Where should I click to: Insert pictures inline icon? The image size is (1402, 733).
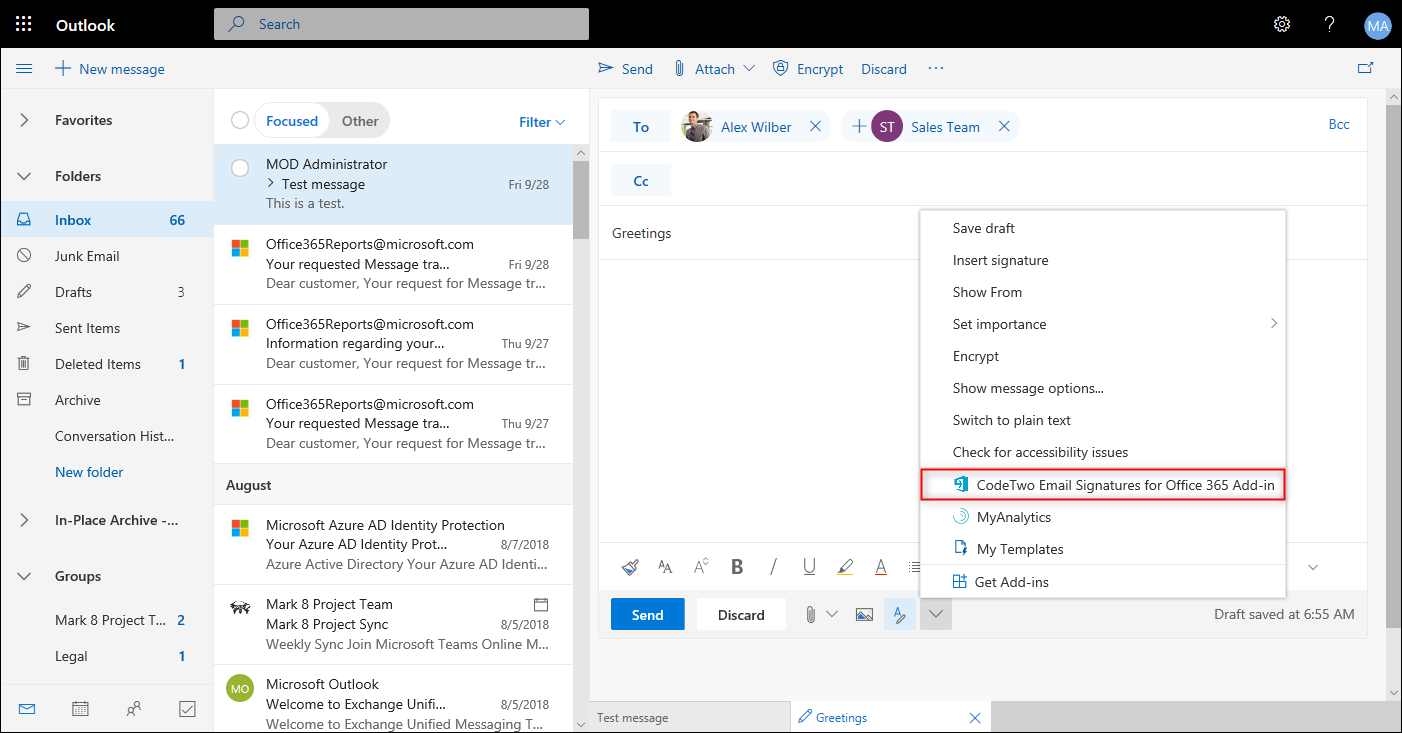coord(865,615)
